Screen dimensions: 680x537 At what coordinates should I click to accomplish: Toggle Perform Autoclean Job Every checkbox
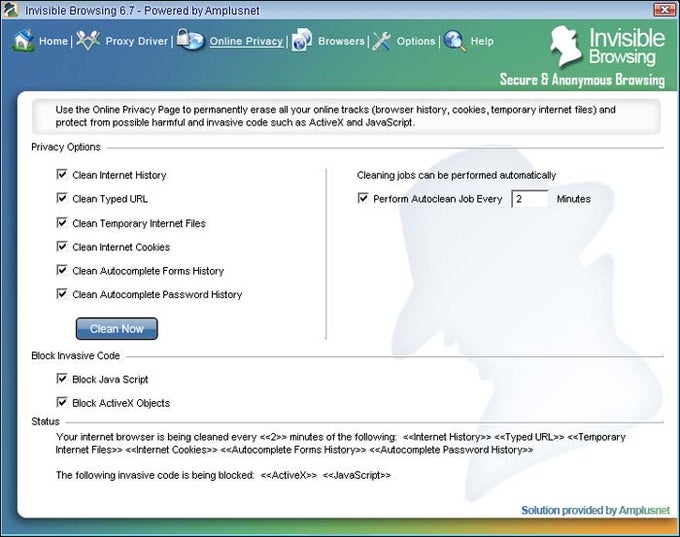click(363, 198)
